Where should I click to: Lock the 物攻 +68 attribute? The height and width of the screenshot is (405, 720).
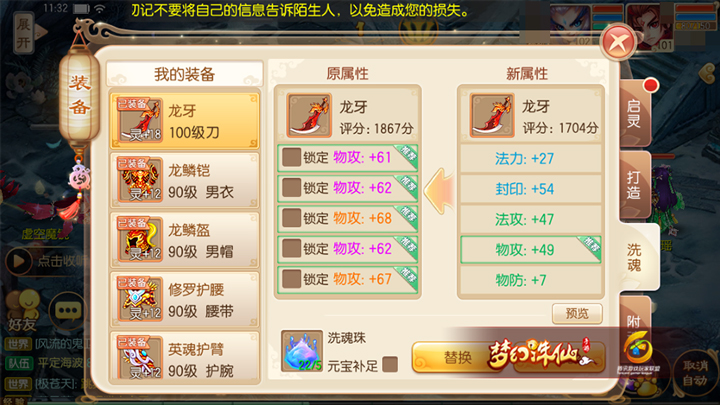(291, 218)
